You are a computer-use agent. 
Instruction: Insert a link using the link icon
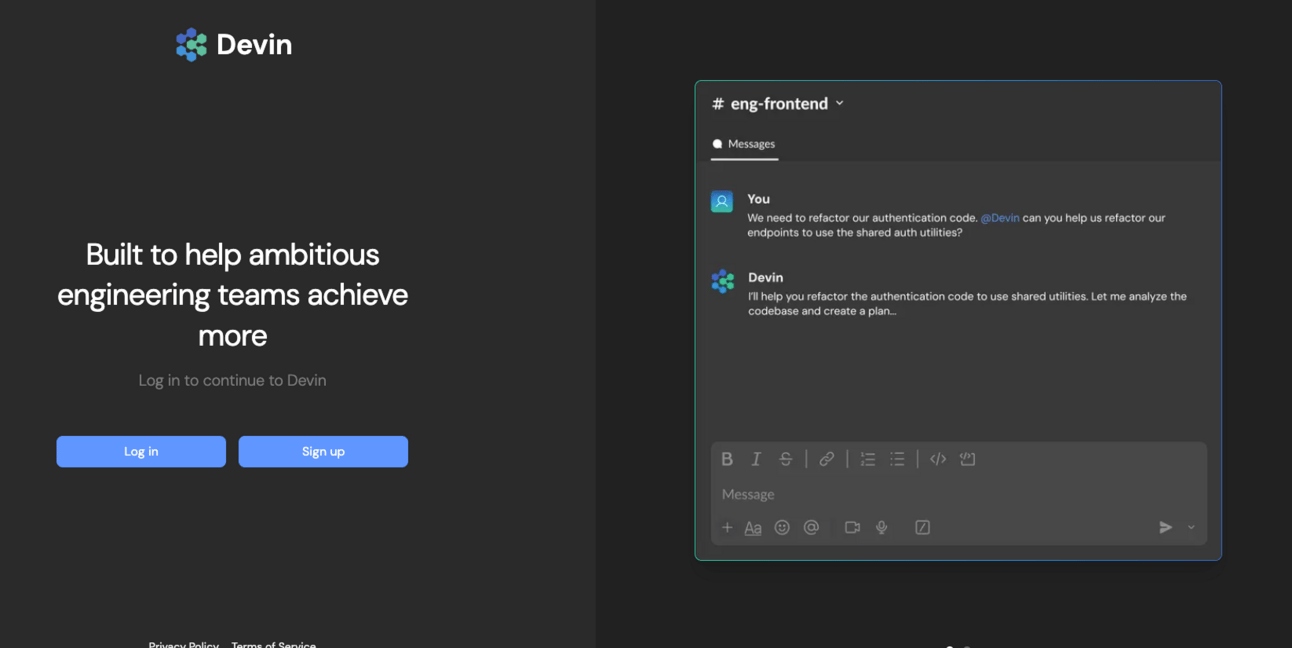pos(827,459)
